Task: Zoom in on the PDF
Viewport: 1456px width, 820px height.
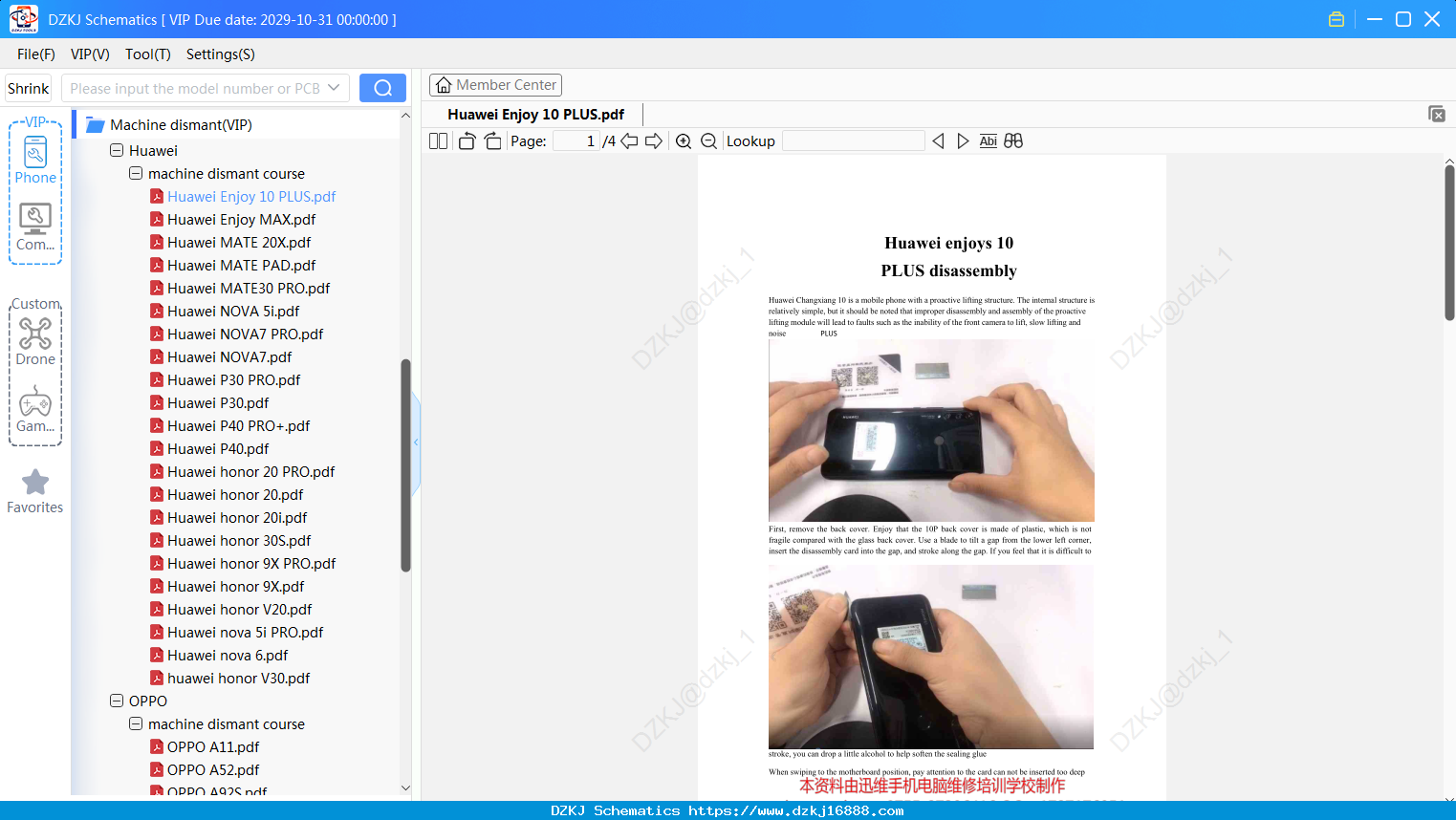Action: point(684,141)
